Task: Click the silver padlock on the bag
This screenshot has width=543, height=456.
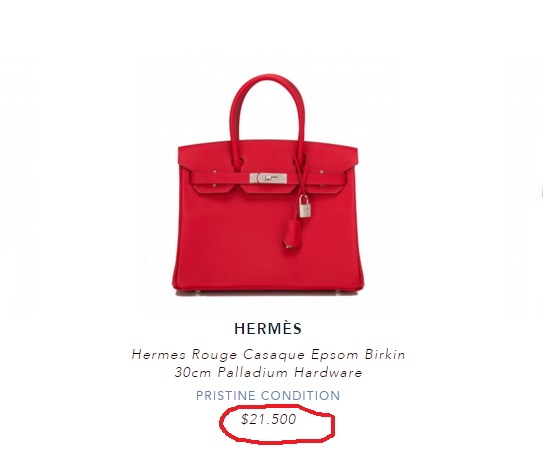Action: click(x=305, y=206)
